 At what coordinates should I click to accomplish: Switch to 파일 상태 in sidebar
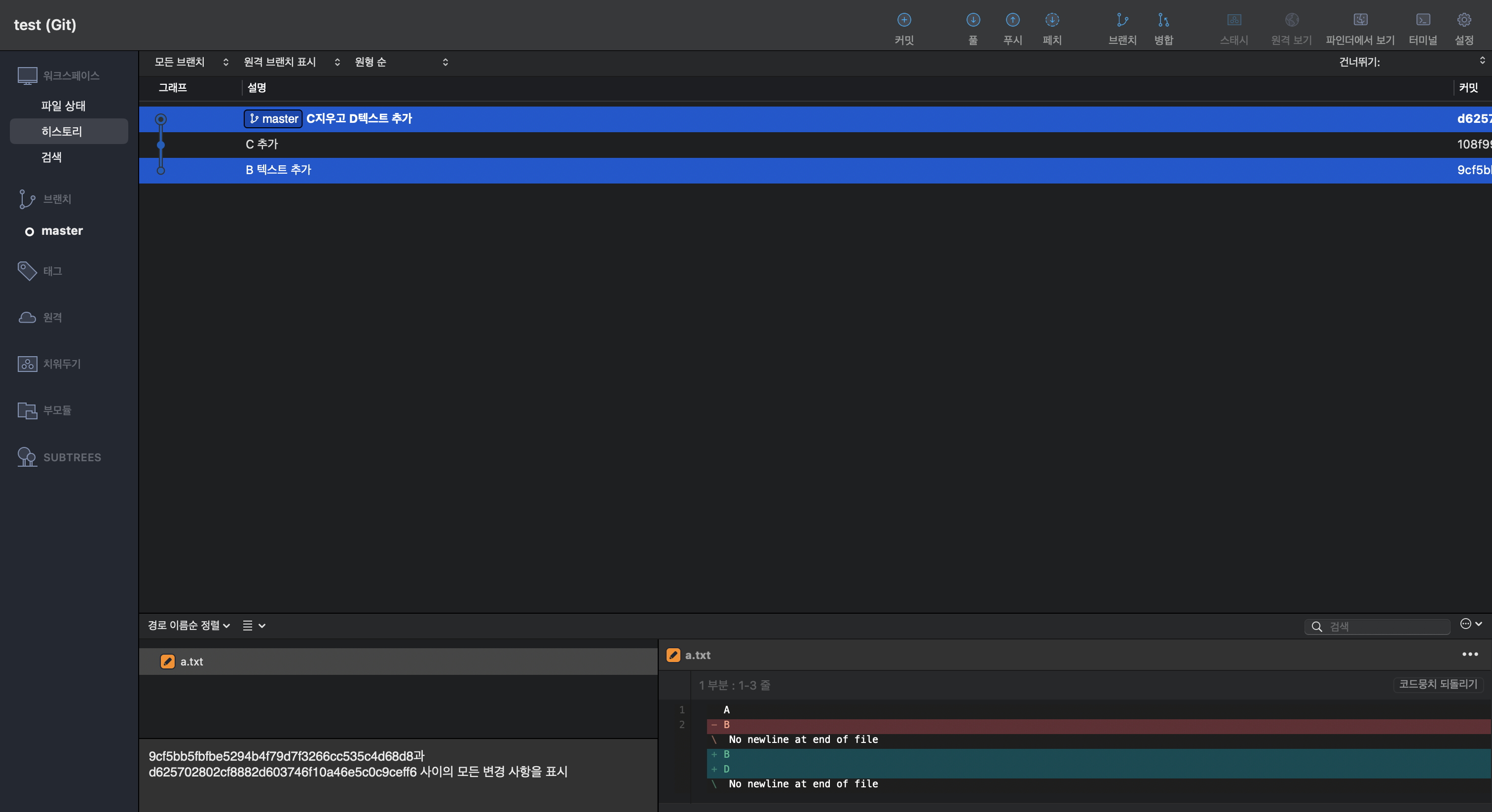(63, 106)
